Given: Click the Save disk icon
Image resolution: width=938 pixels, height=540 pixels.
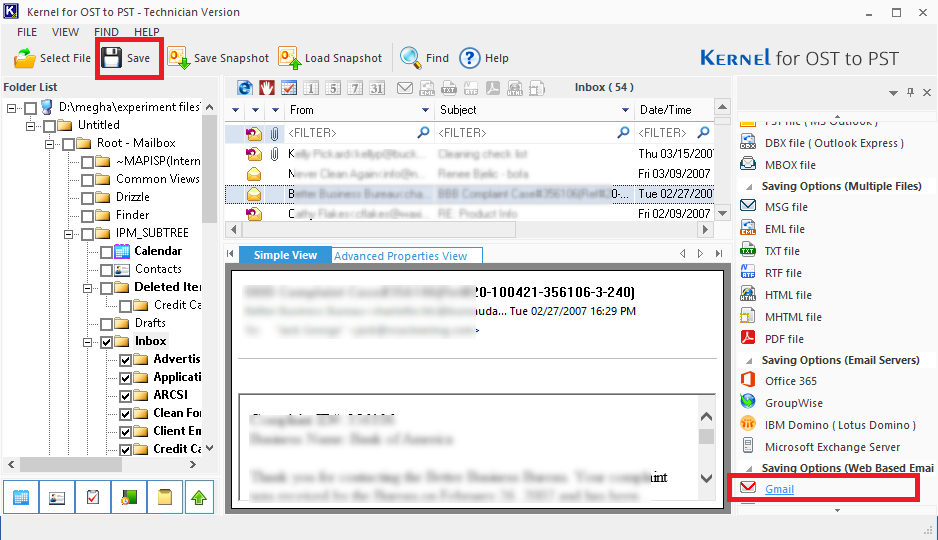Looking at the screenshot, I should pyautogui.click(x=111, y=58).
